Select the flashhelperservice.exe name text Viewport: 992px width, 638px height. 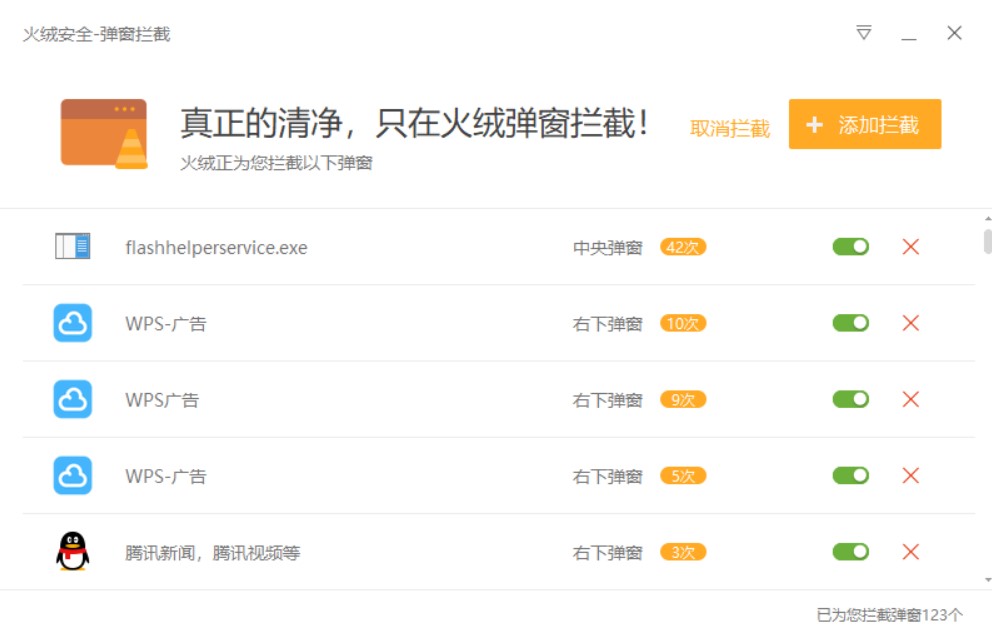pyautogui.click(x=216, y=247)
